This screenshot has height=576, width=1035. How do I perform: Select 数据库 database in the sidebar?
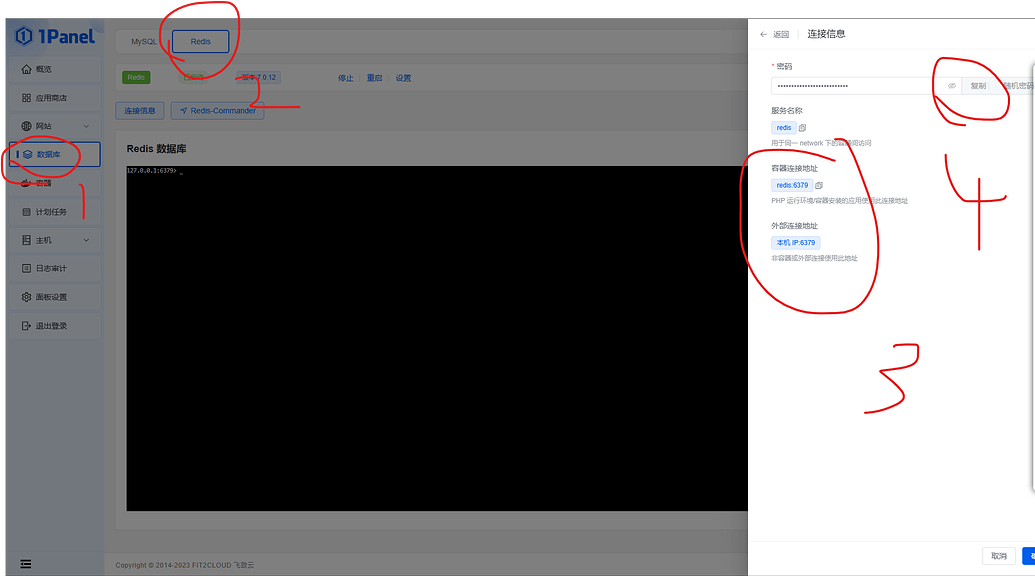[x=49, y=155]
